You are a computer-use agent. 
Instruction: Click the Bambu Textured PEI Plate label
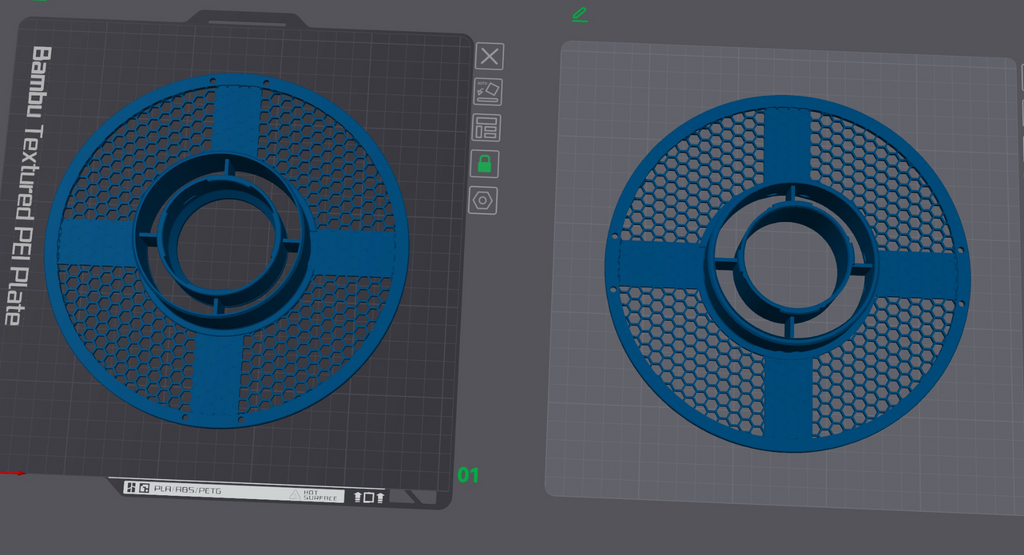(27, 185)
